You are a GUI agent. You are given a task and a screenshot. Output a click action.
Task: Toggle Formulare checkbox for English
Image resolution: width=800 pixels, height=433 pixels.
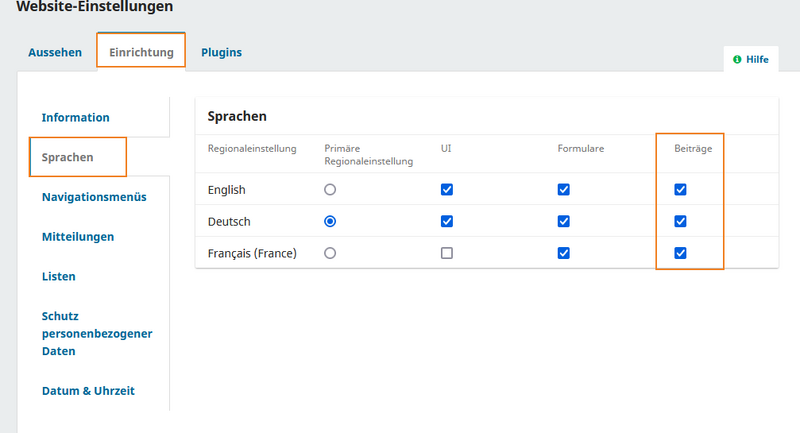coord(564,190)
